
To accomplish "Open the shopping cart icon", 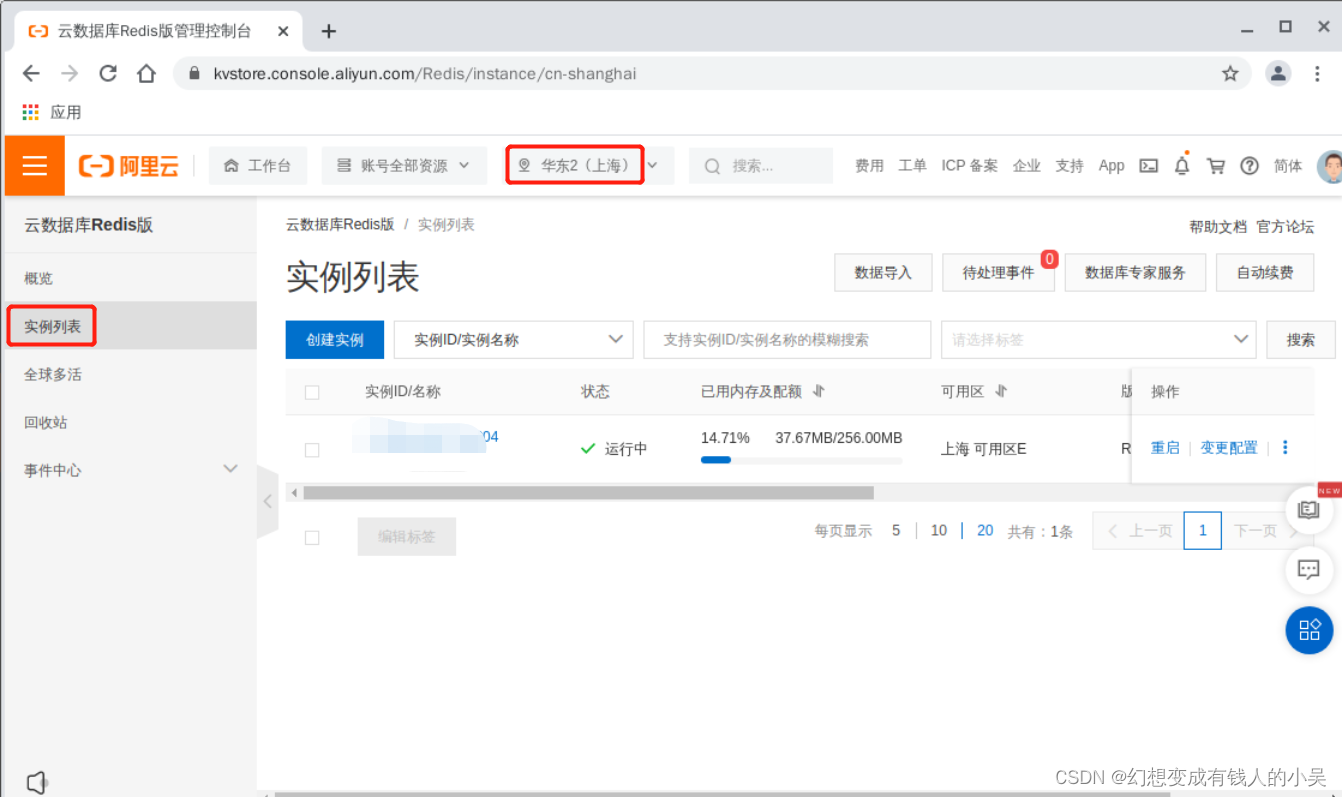I will tap(1216, 166).
